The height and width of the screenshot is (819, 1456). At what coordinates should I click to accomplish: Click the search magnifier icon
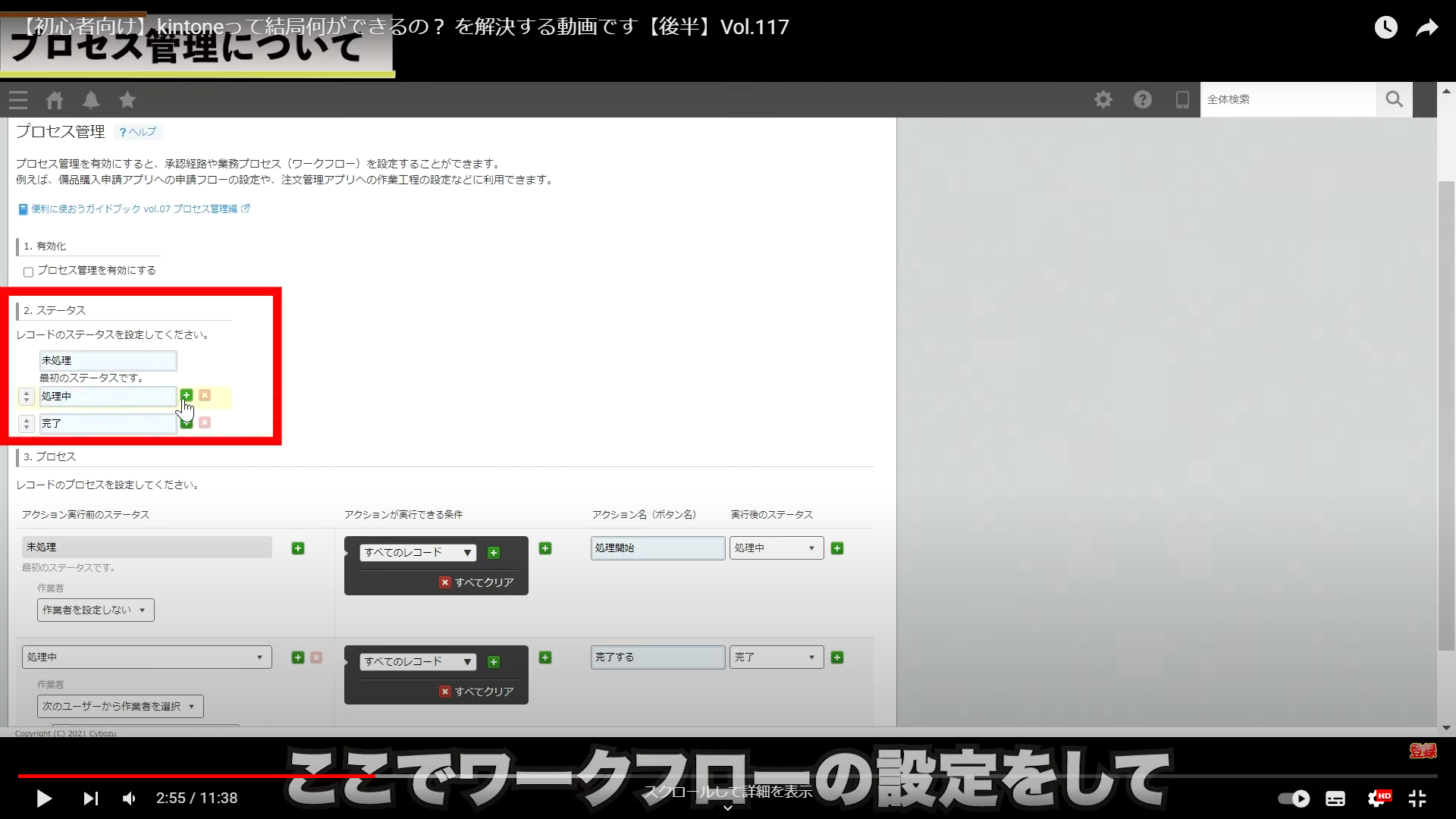tap(1394, 99)
